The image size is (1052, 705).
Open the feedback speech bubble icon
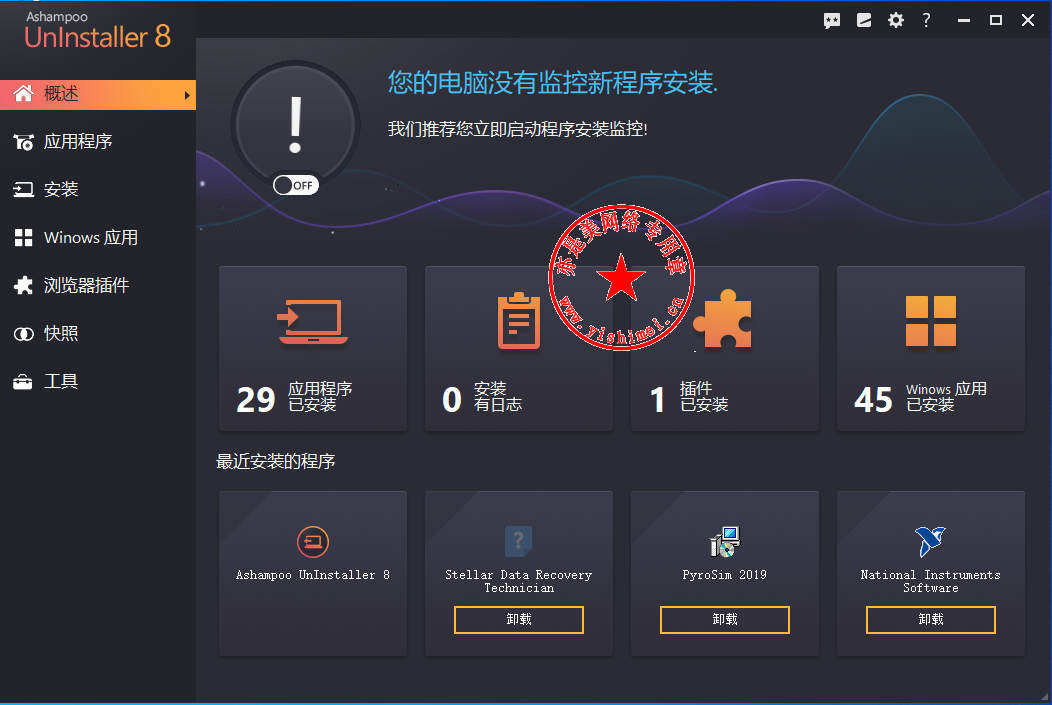tap(832, 21)
